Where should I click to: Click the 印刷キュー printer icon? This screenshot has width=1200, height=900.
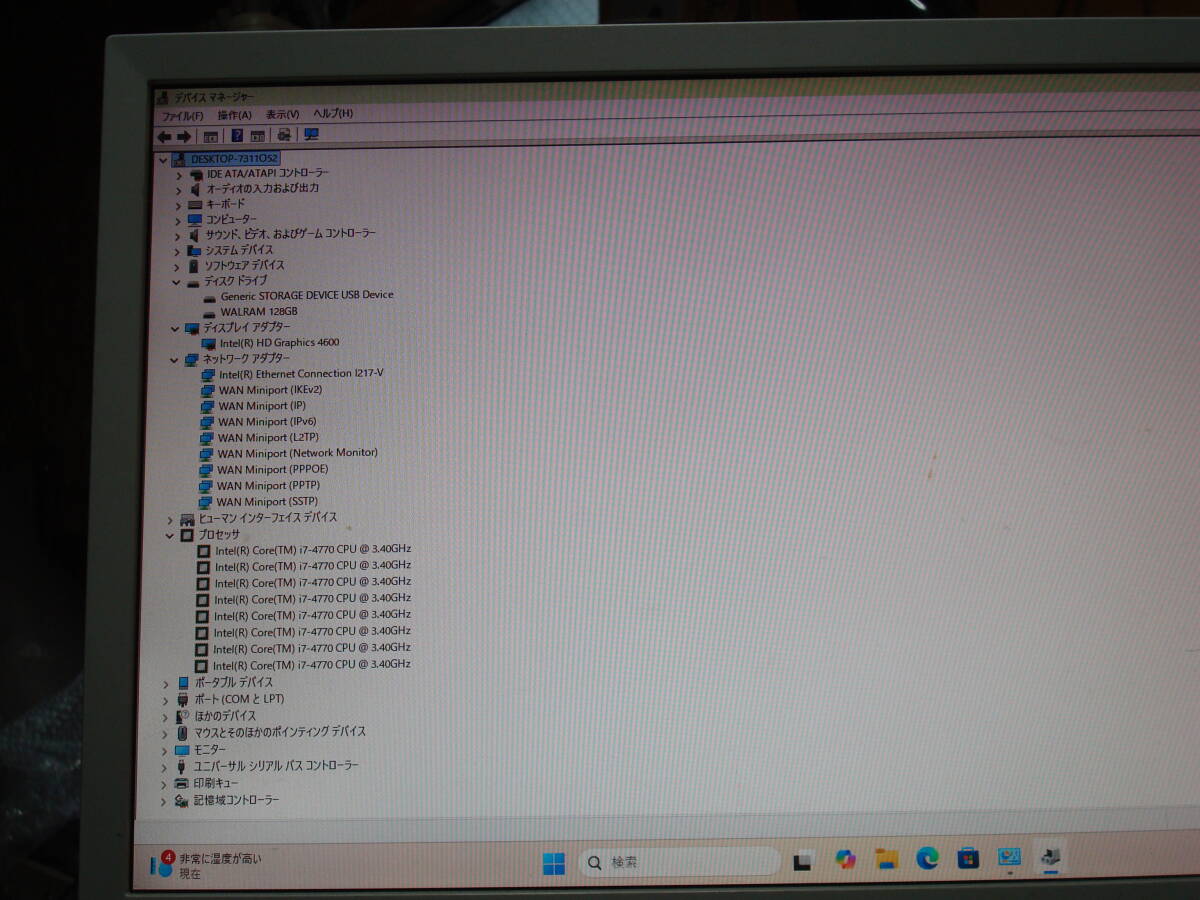(x=181, y=783)
